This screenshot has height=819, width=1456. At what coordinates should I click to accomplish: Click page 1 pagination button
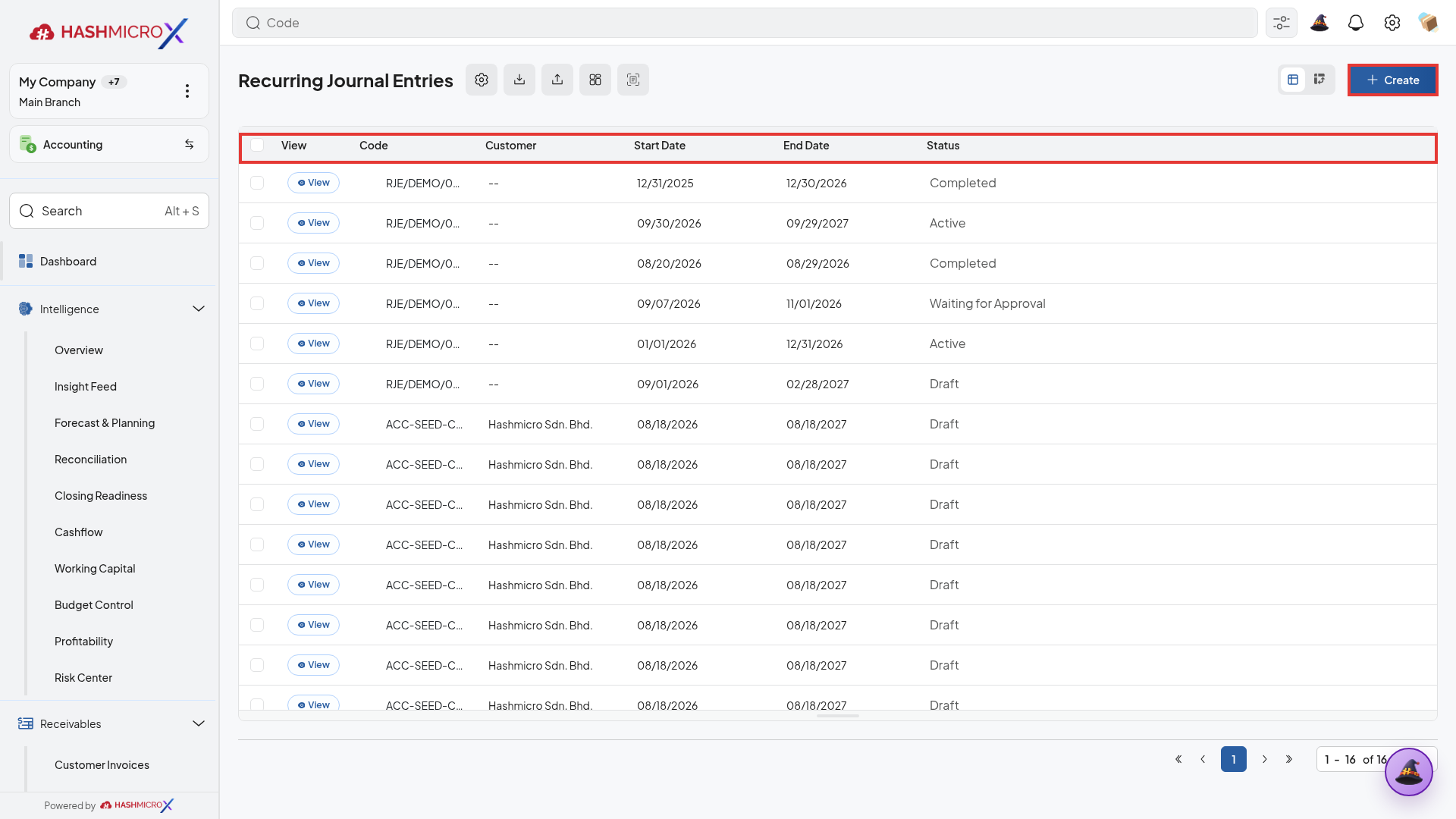click(x=1234, y=759)
